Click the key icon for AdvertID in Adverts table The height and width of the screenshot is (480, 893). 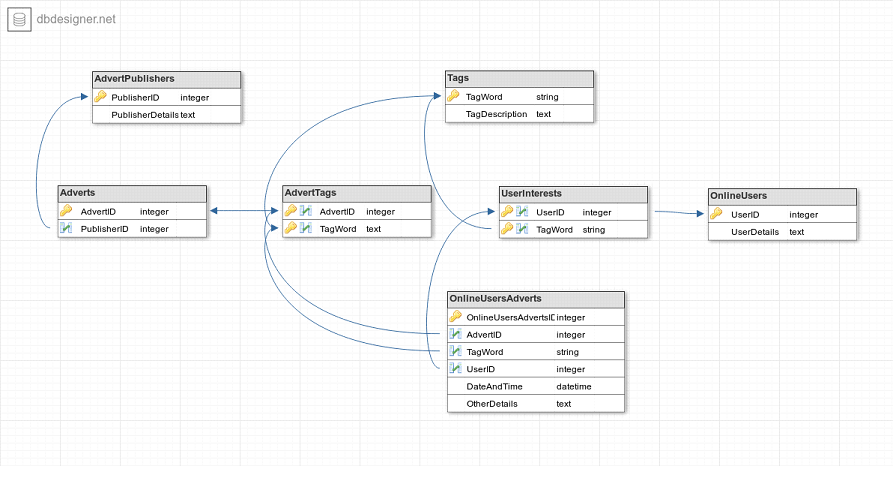click(x=66, y=211)
